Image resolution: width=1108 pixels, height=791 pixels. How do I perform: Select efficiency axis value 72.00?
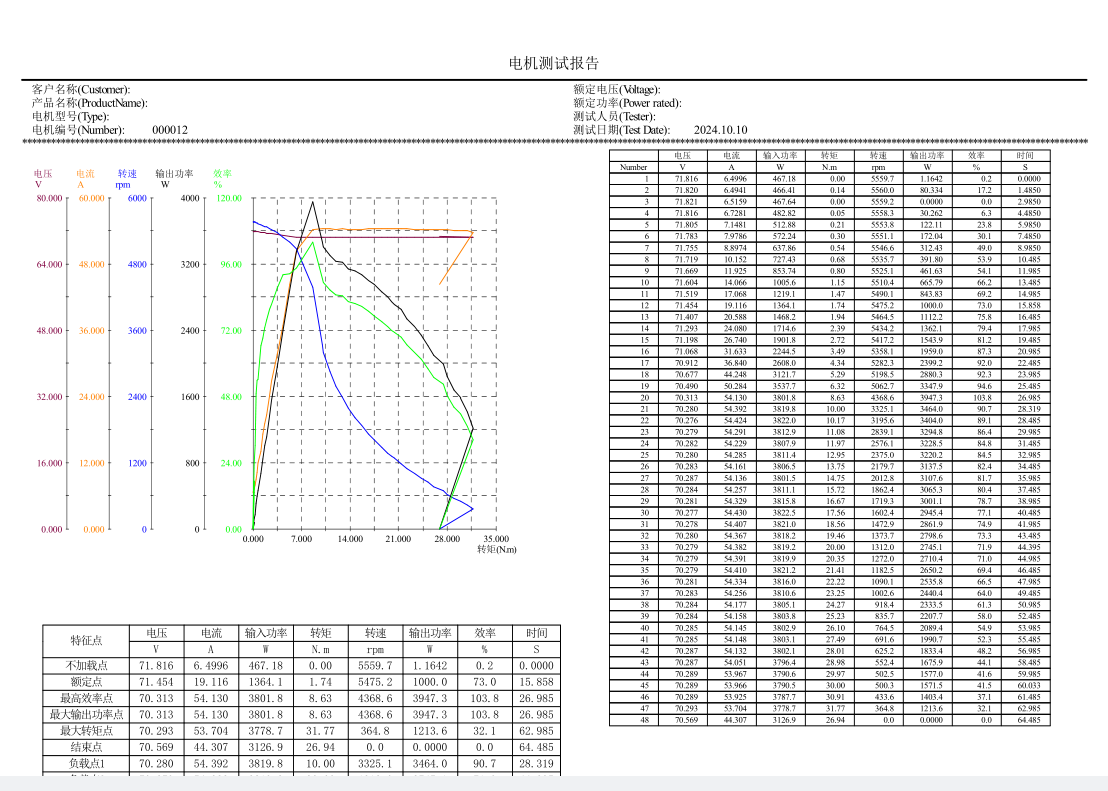[231, 331]
